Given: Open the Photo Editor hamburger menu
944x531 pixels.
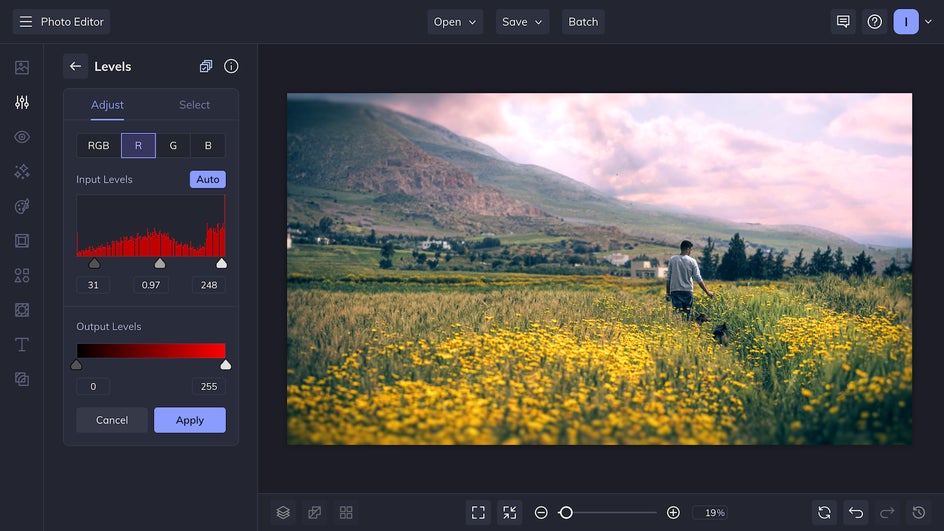Looking at the screenshot, I should (x=25, y=22).
